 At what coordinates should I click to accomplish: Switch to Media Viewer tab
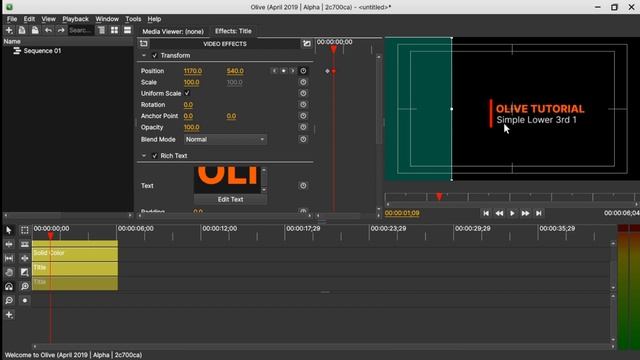pos(173,31)
